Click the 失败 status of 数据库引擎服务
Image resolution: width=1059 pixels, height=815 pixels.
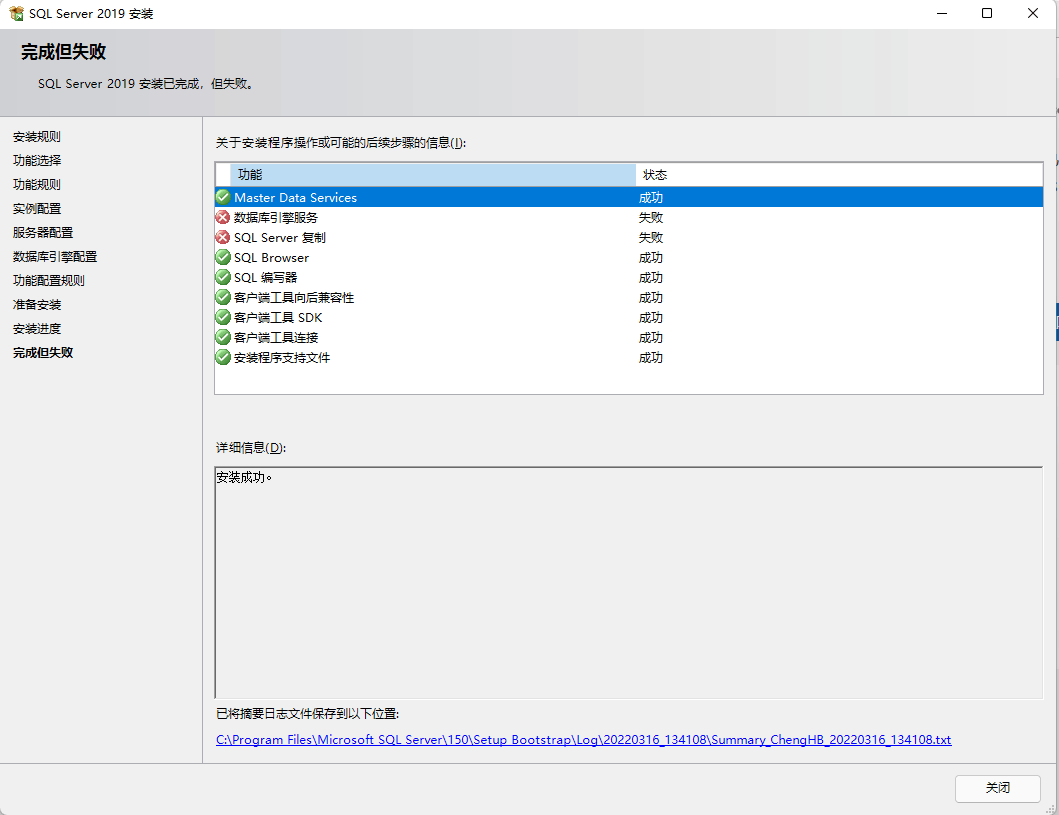coord(651,217)
